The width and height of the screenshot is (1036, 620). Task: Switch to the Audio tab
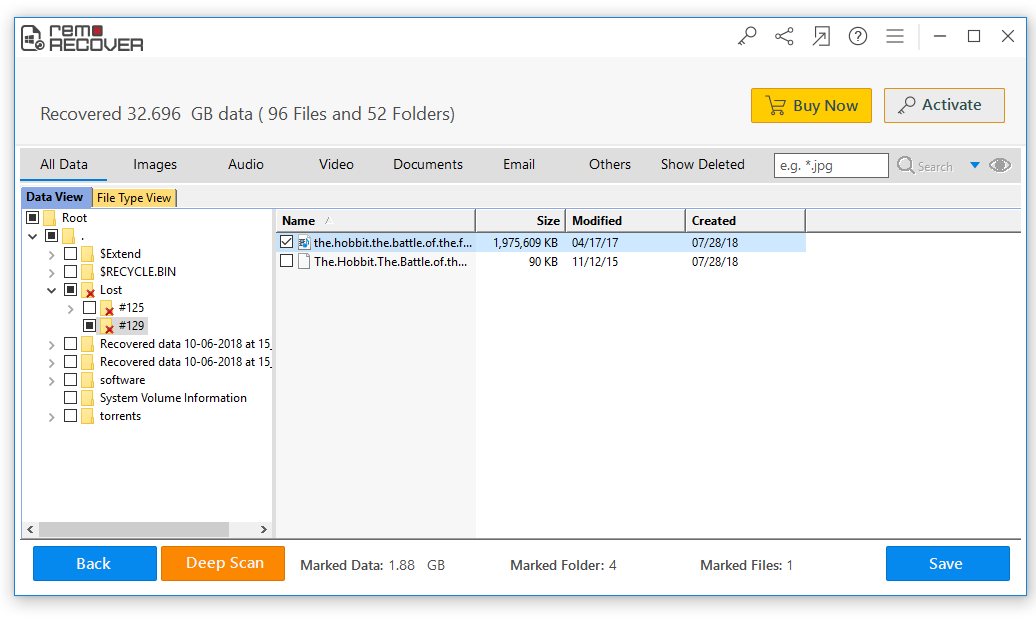pos(246,165)
